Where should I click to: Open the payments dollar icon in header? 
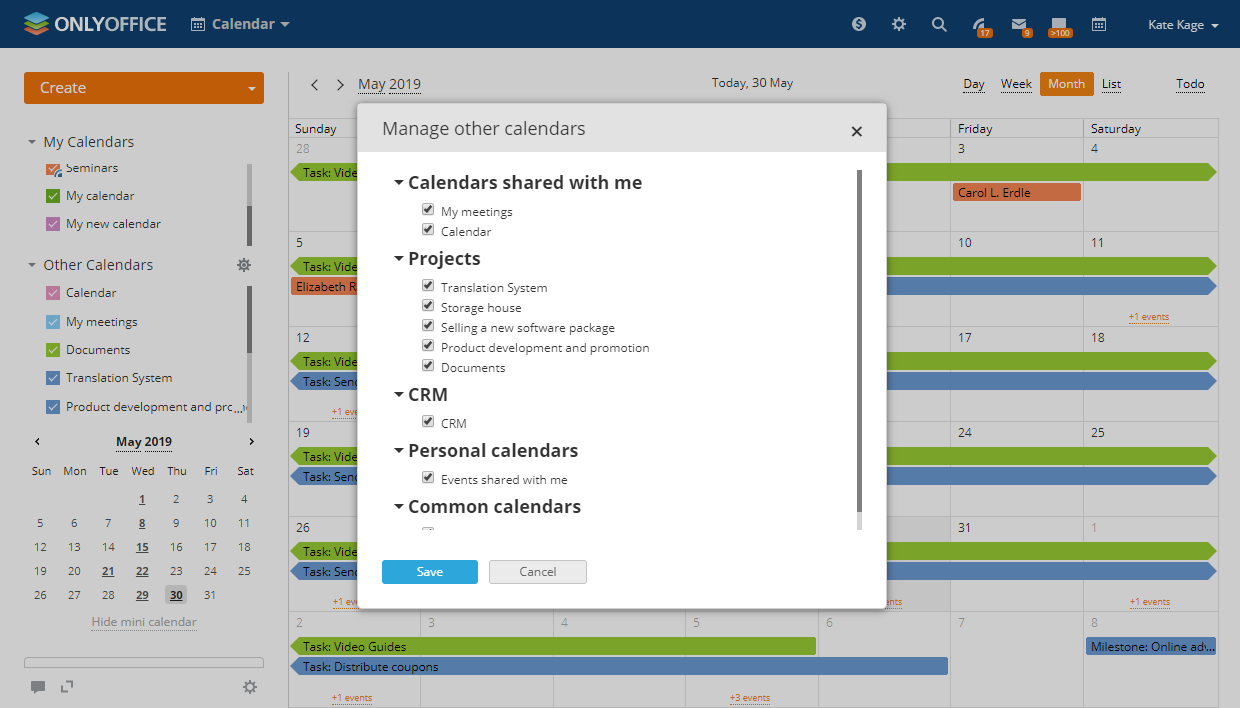pyautogui.click(x=859, y=24)
